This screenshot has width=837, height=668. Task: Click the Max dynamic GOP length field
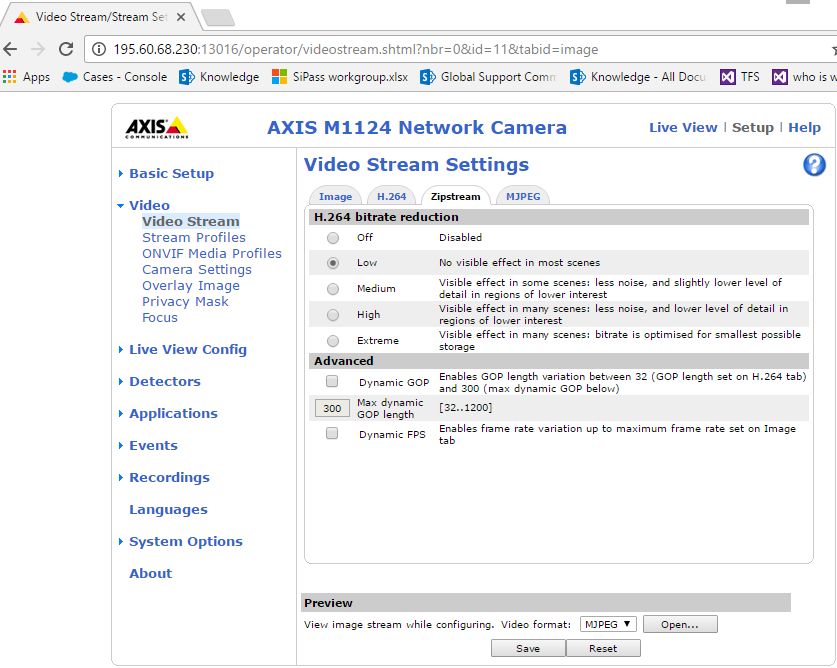click(330, 407)
